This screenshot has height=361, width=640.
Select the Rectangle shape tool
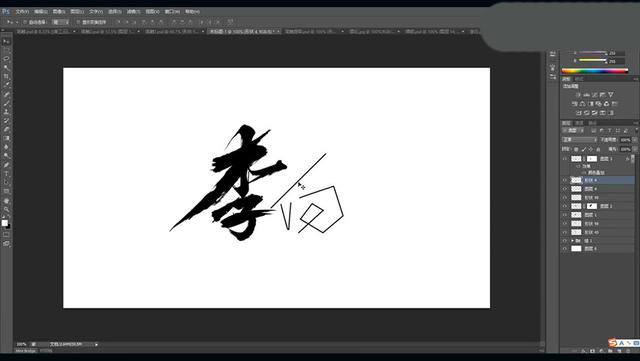pyautogui.click(x=6, y=192)
